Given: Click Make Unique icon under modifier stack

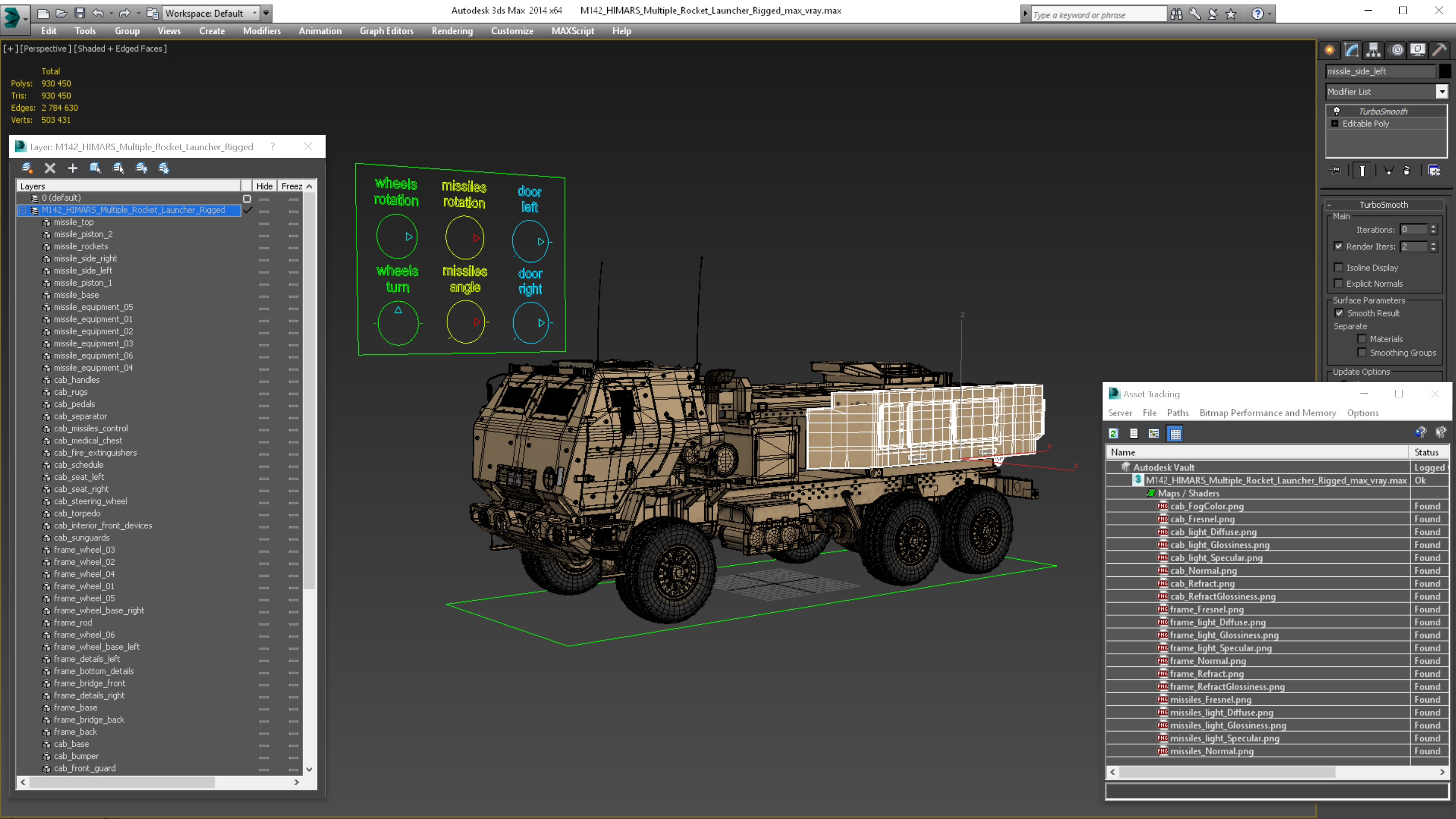Looking at the screenshot, I should click(x=1388, y=170).
